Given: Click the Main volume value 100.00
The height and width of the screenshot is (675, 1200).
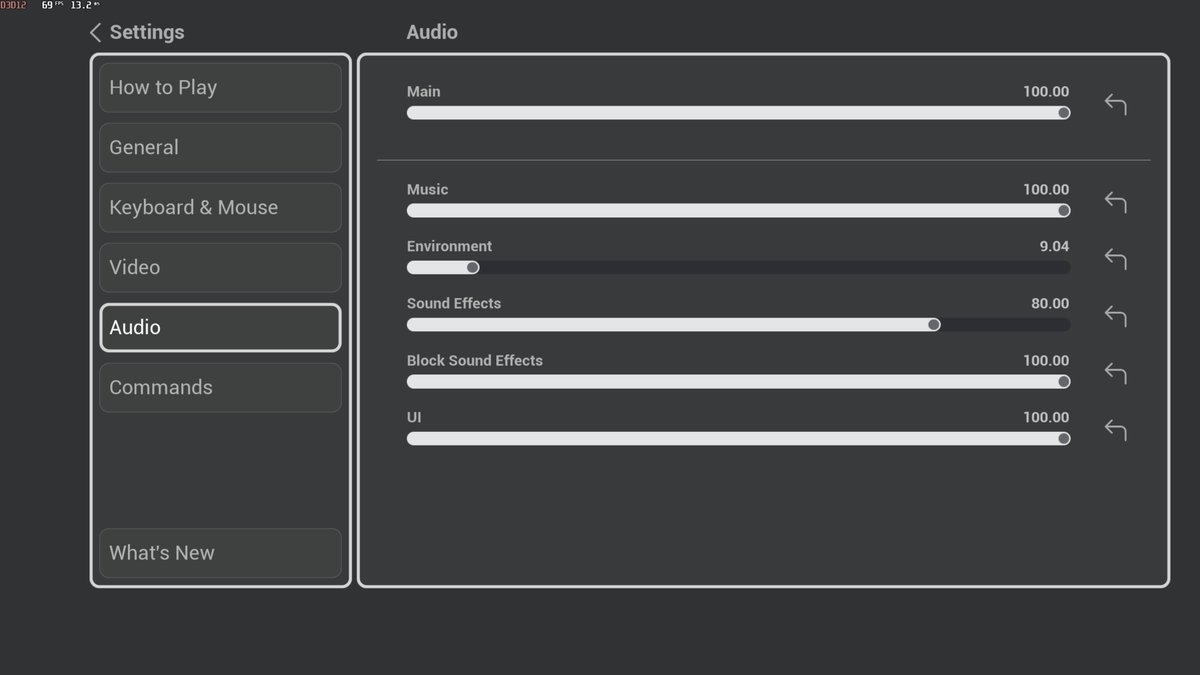Looking at the screenshot, I should 1046,91.
